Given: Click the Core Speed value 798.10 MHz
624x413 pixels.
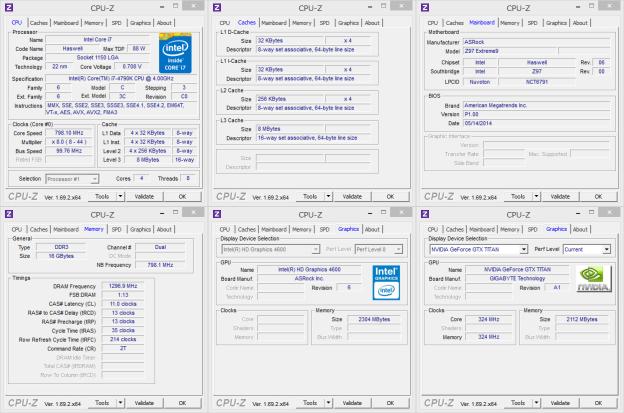Looking at the screenshot, I should coord(69,133).
